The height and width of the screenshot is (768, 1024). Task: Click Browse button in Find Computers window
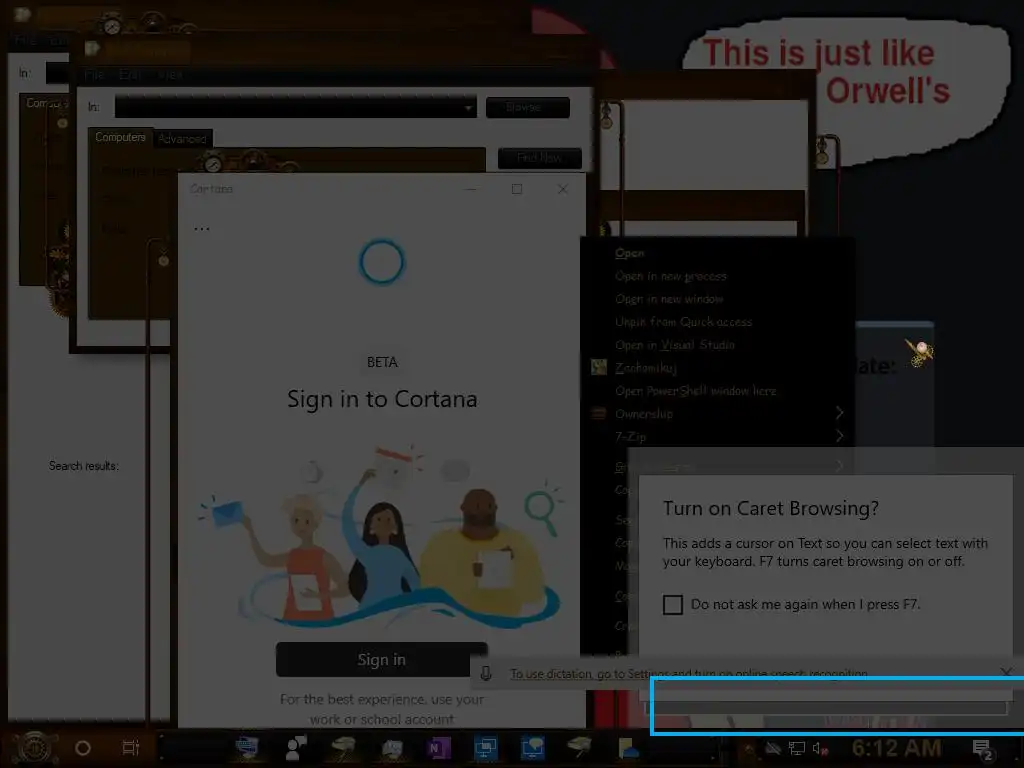528,107
